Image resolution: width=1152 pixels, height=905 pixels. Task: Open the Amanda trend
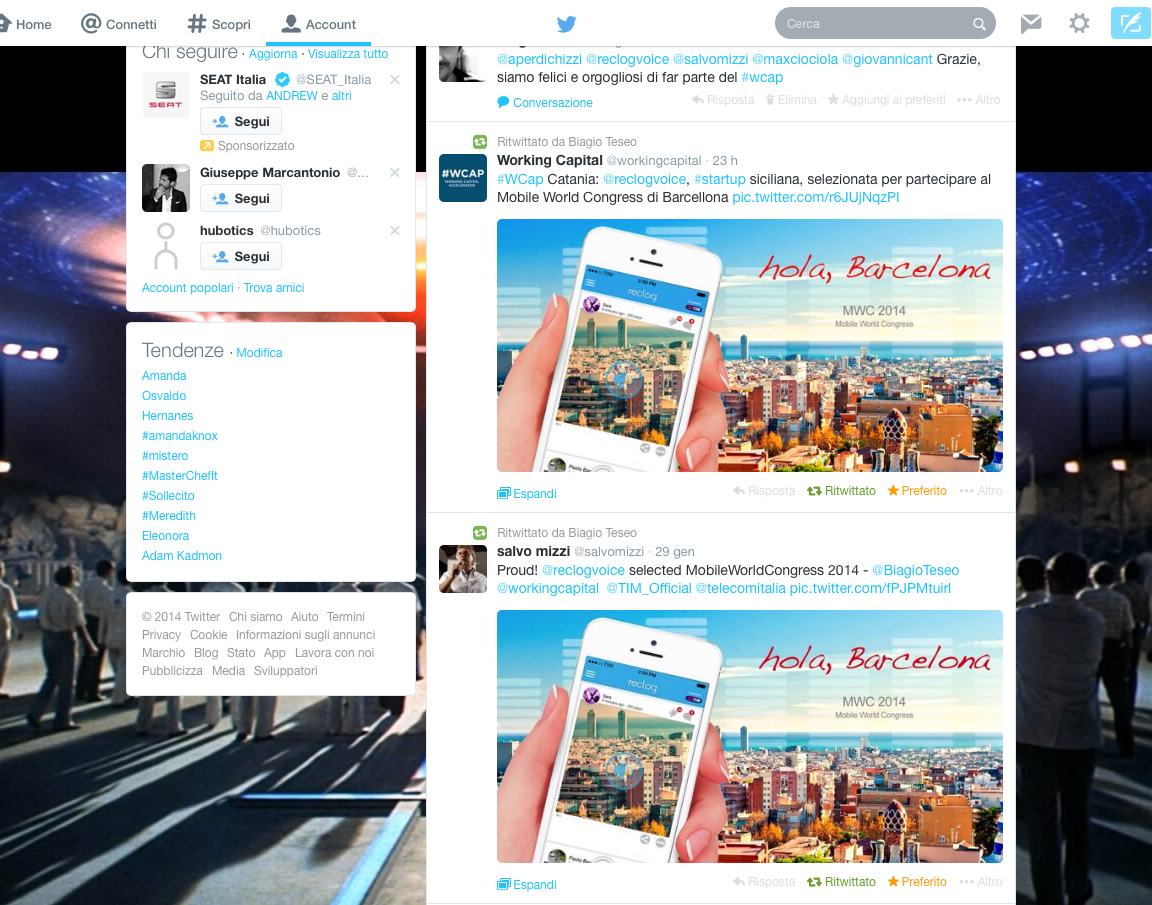pyautogui.click(x=164, y=375)
